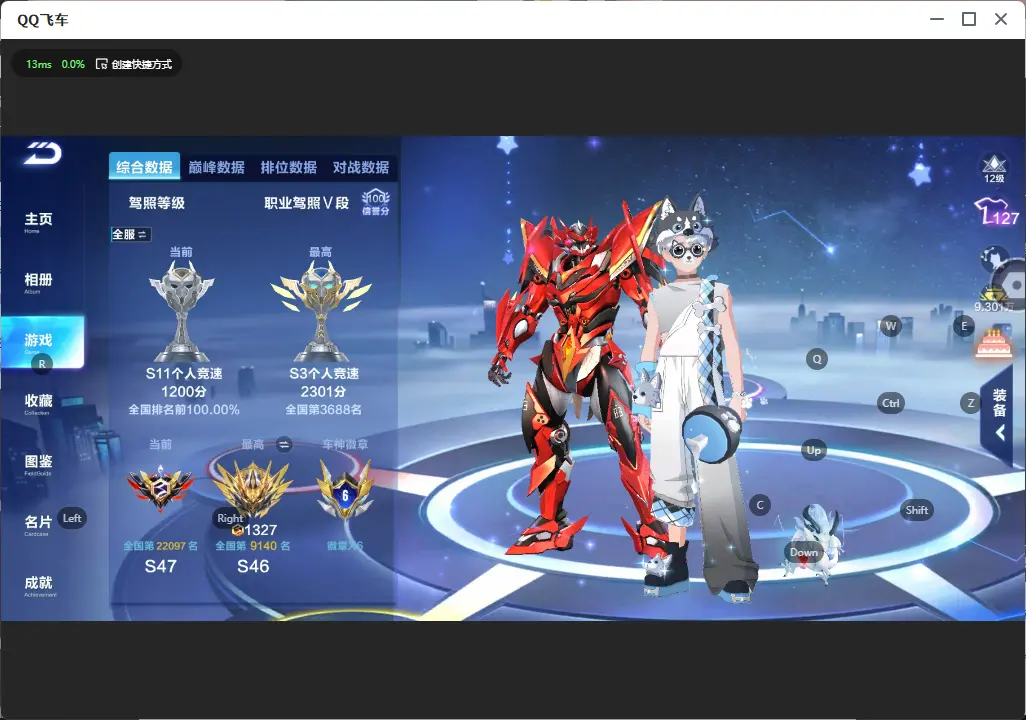Click the Up key overlay button
The height and width of the screenshot is (720, 1026).
(813, 450)
